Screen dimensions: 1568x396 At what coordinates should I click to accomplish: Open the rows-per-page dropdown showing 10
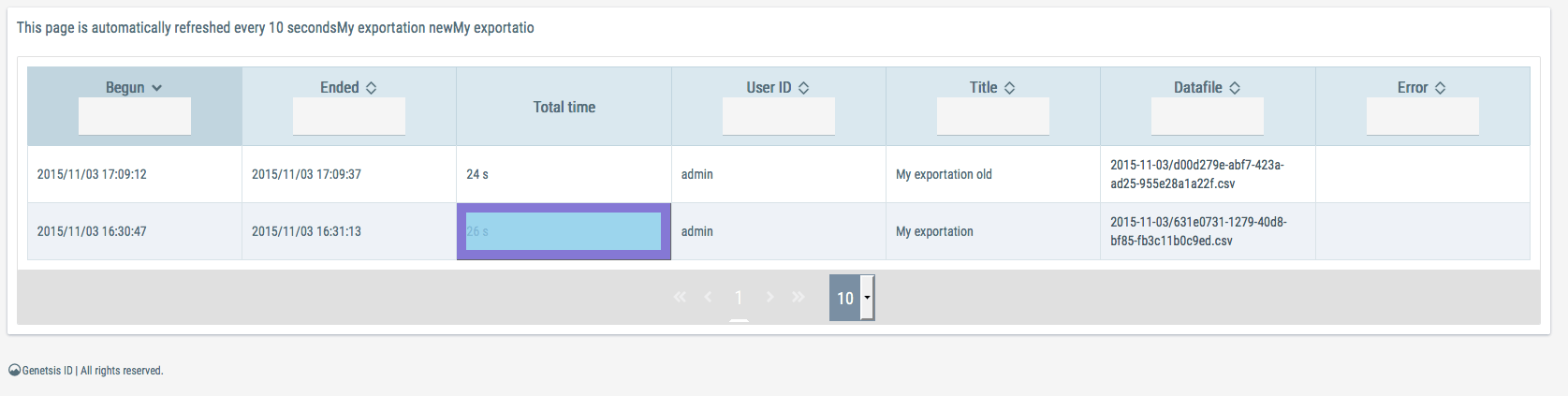pyautogui.click(x=852, y=298)
